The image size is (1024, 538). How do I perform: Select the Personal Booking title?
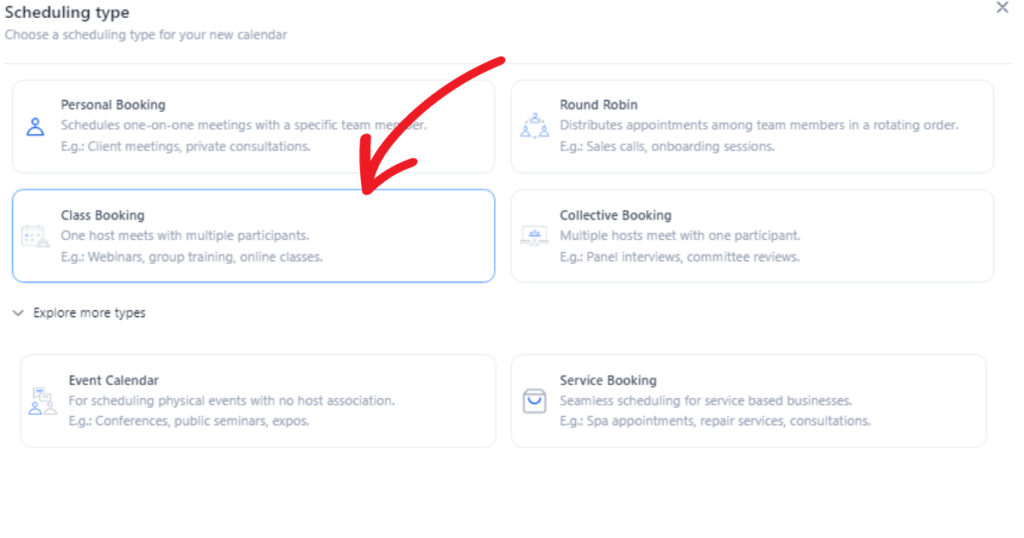113,104
